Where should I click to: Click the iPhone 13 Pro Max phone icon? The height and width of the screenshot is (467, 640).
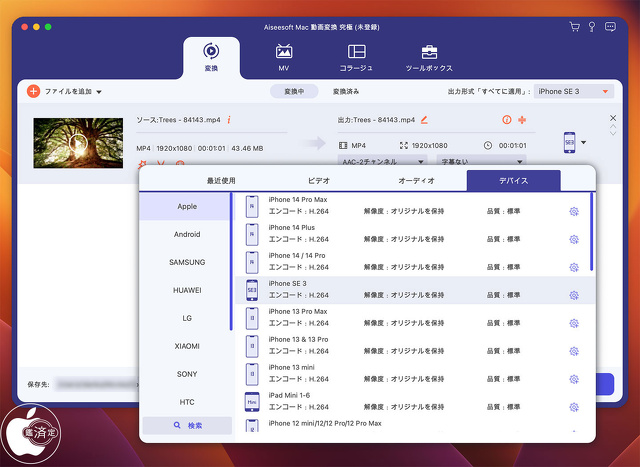pyautogui.click(x=252, y=318)
